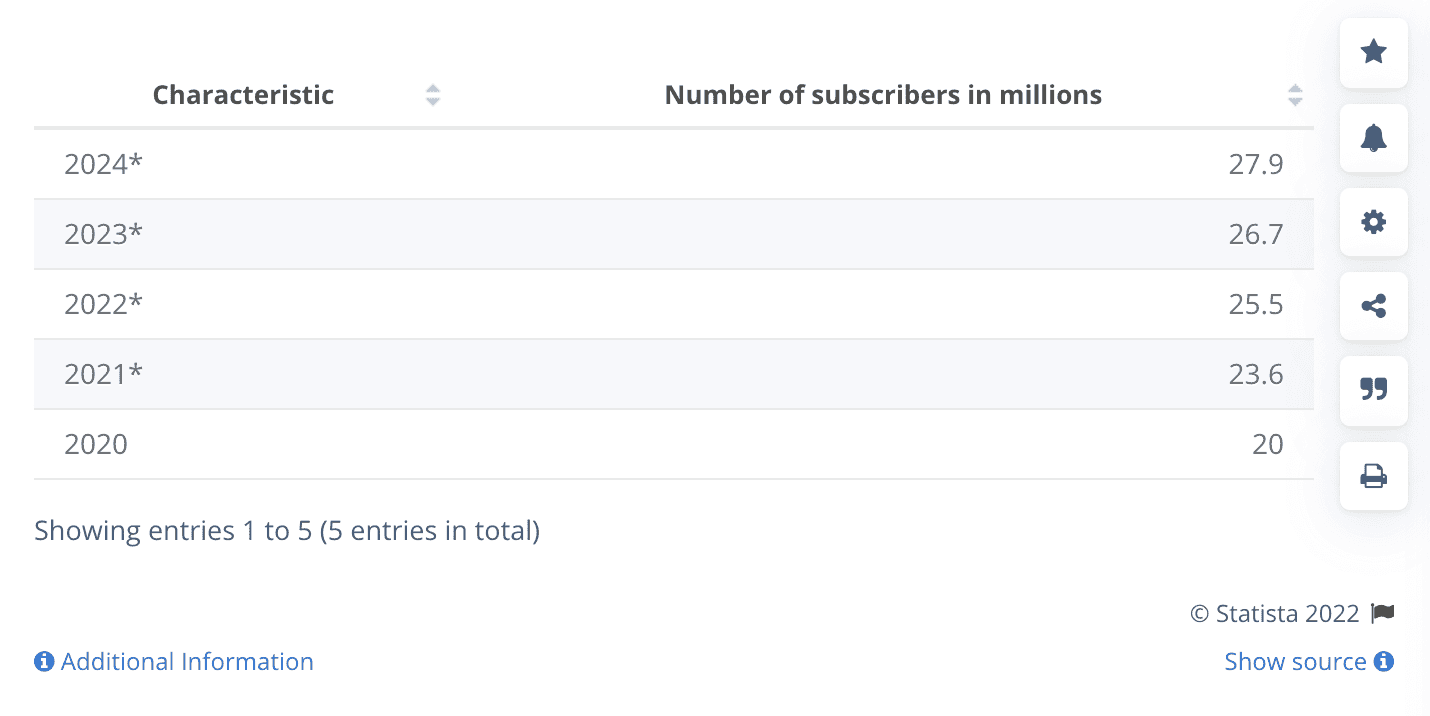Select the 2020 table row
The image size is (1430, 716).
pyautogui.click(x=674, y=444)
